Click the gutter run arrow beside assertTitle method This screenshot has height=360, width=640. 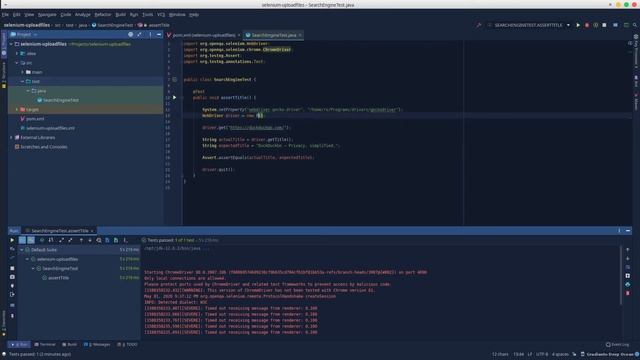(174, 98)
